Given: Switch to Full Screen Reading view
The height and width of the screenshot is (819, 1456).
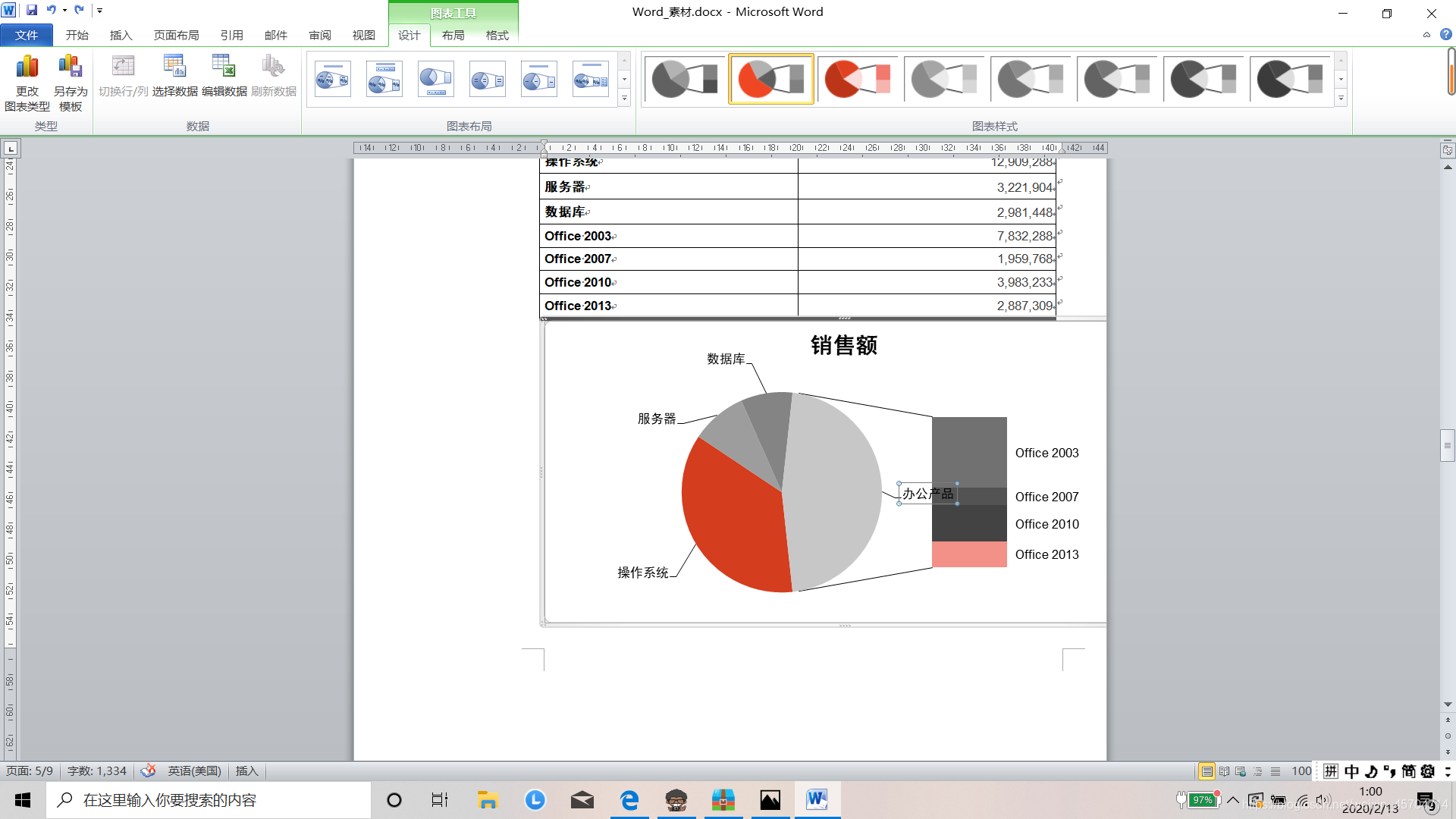Looking at the screenshot, I should click(1224, 771).
